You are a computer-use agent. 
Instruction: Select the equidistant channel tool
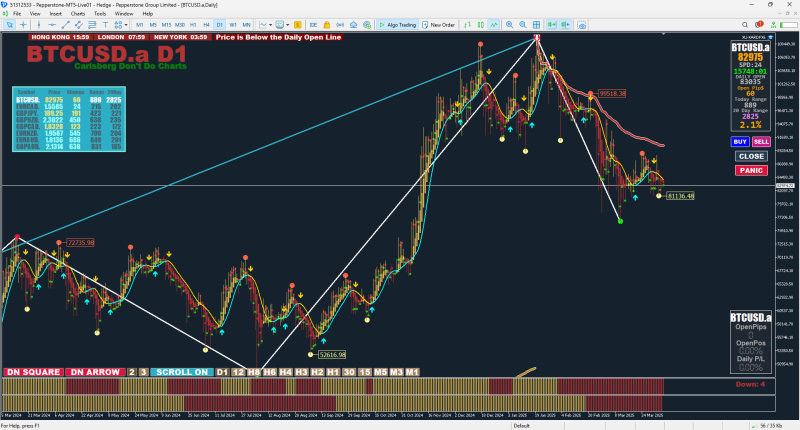(79, 24)
